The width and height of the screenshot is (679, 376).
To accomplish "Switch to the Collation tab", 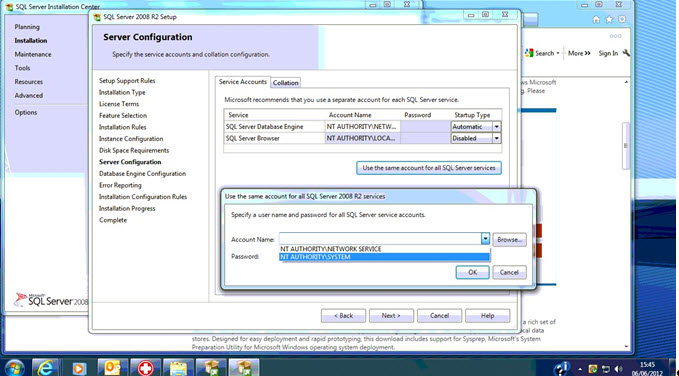I will tap(286, 82).
